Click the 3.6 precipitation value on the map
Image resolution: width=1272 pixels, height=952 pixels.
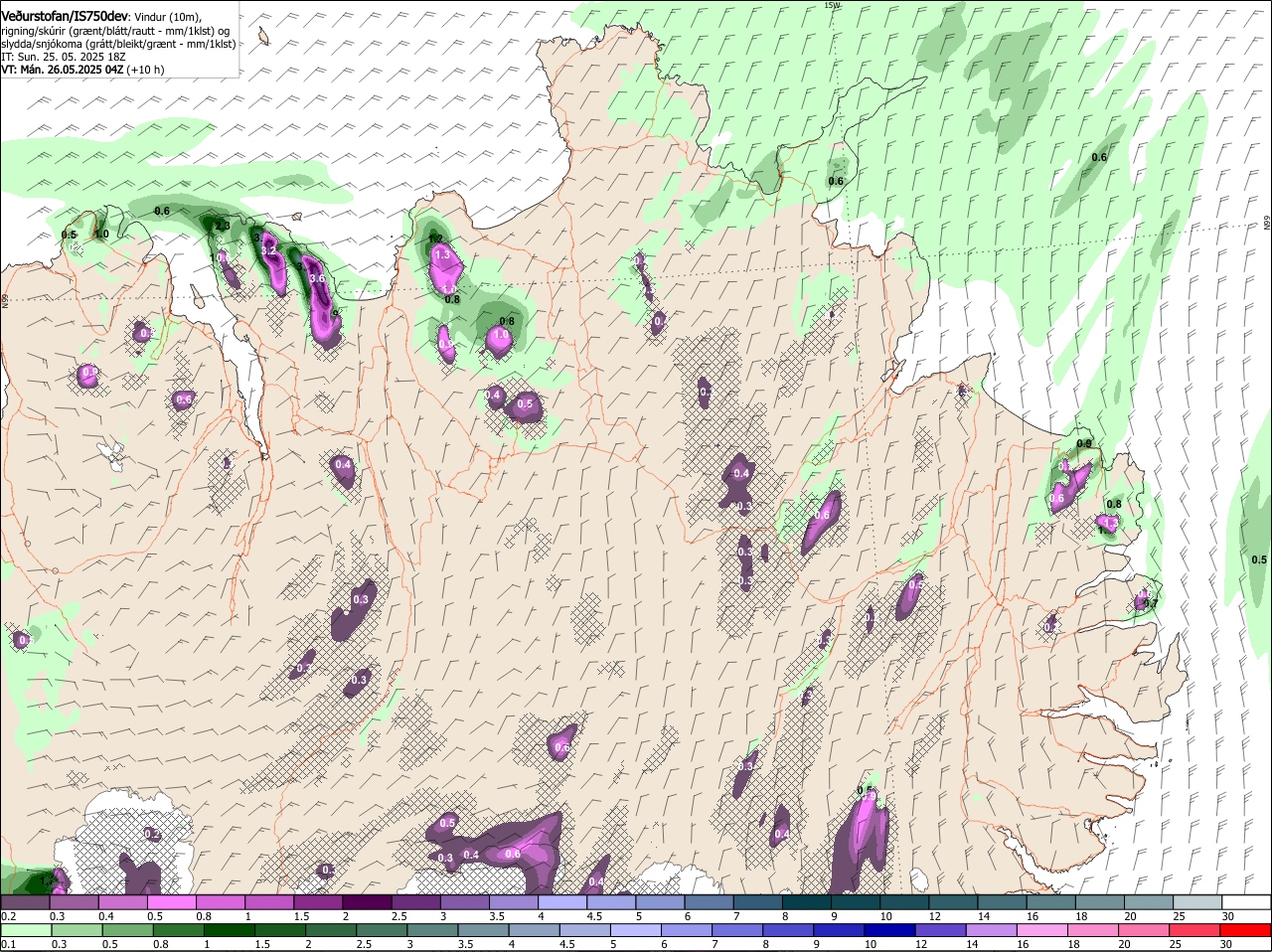tap(318, 279)
